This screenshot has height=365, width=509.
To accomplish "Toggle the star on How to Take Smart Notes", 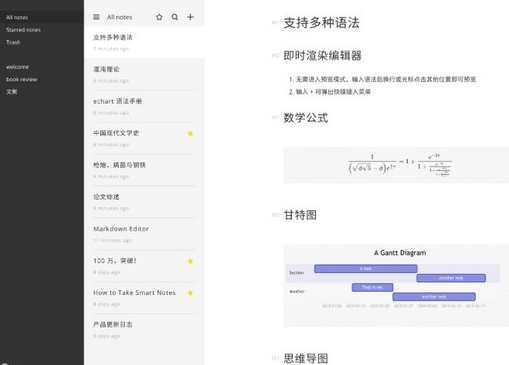I will pyautogui.click(x=190, y=293).
